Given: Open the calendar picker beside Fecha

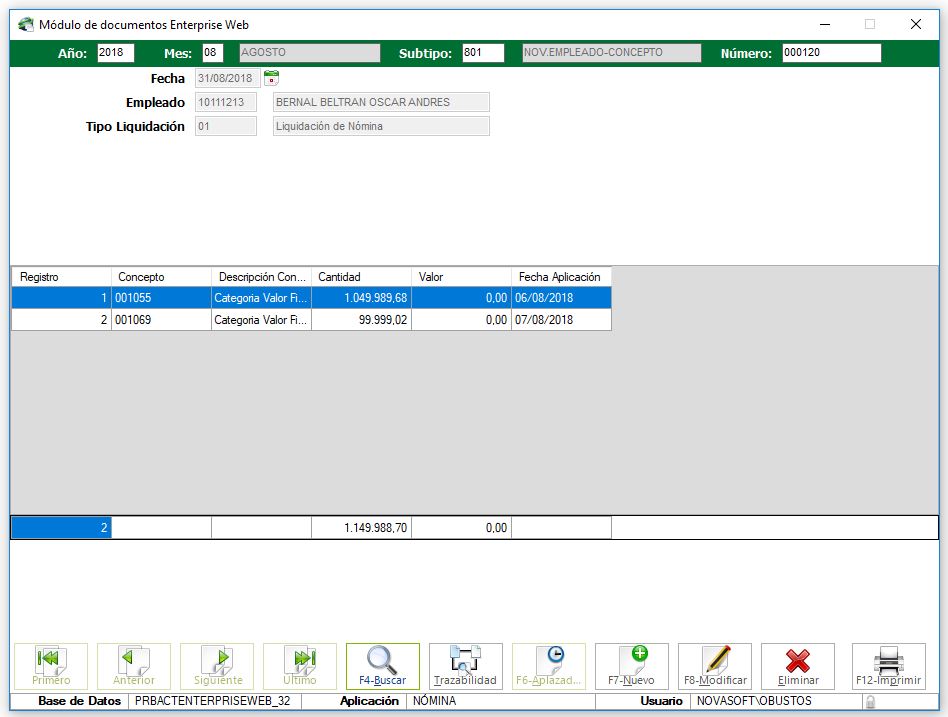Looking at the screenshot, I should pos(271,78).
